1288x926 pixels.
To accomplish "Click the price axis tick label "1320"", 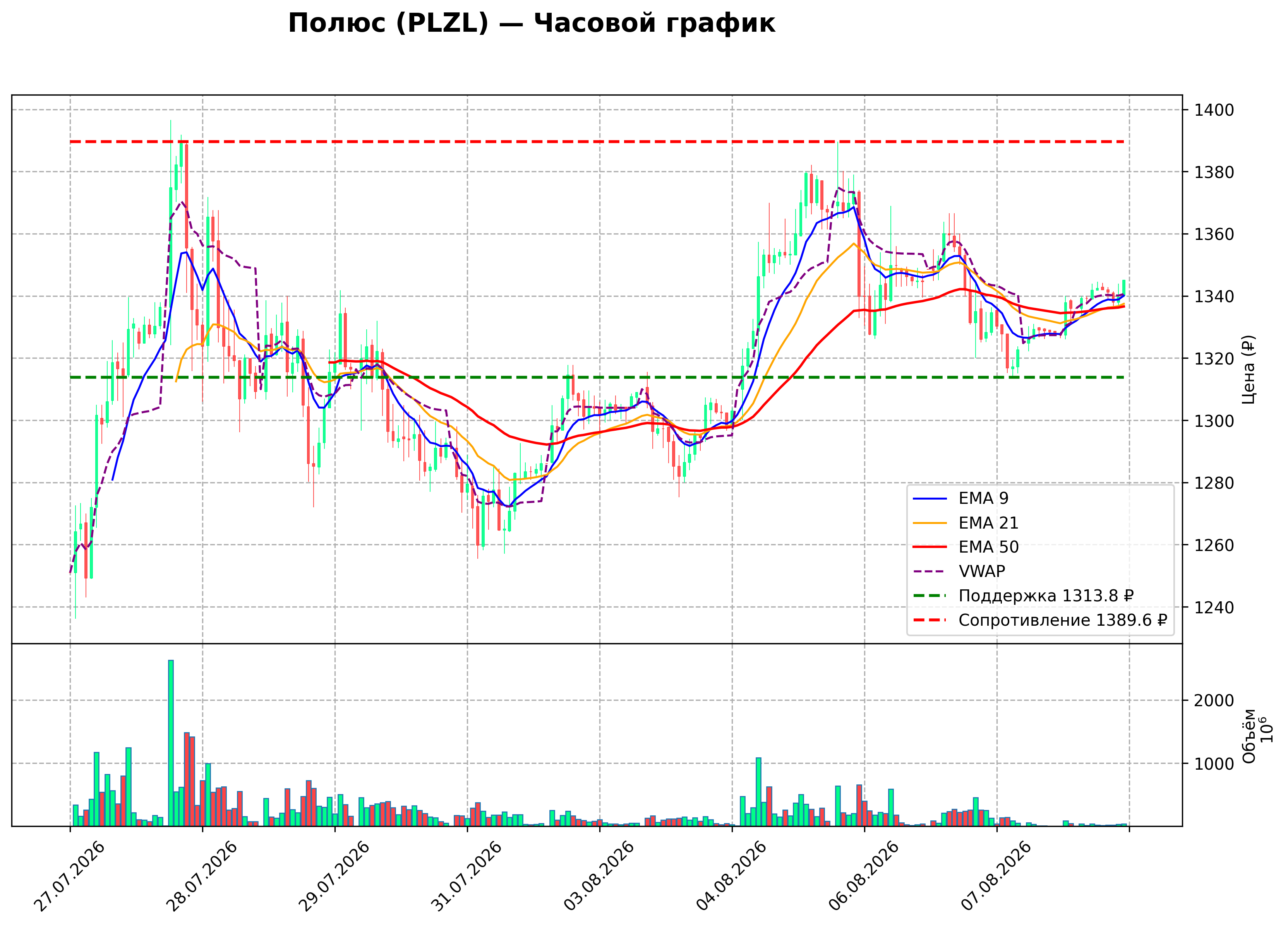I will coord(1214,359).
